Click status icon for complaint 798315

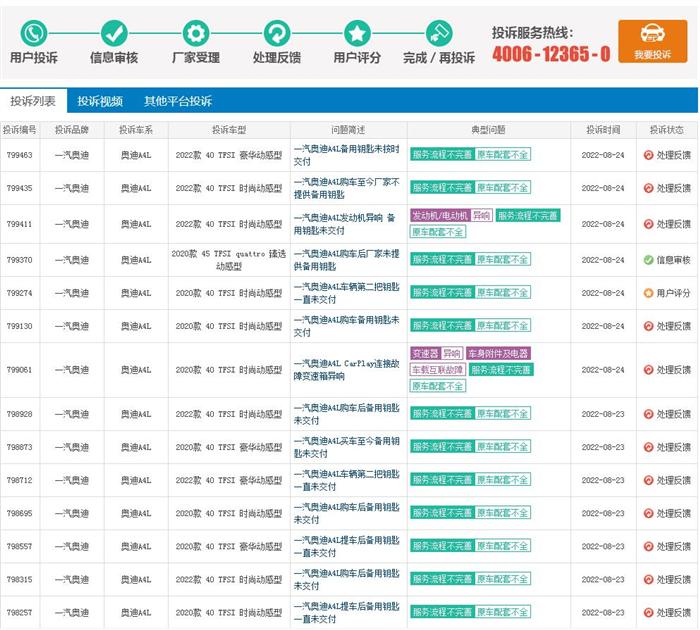pos(648,579)
